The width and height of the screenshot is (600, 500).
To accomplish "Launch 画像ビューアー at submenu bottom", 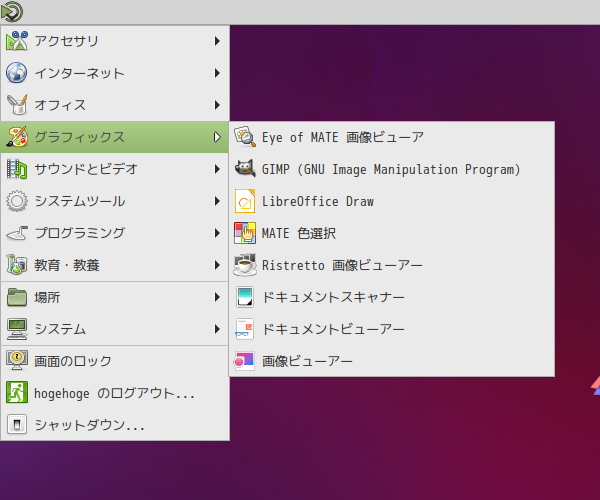I will [392, 361].
